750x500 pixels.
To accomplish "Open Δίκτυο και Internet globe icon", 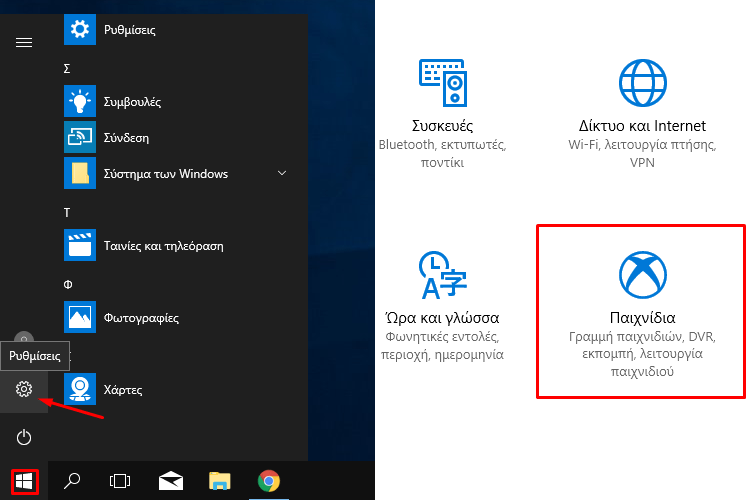I will tap(642, 83).
